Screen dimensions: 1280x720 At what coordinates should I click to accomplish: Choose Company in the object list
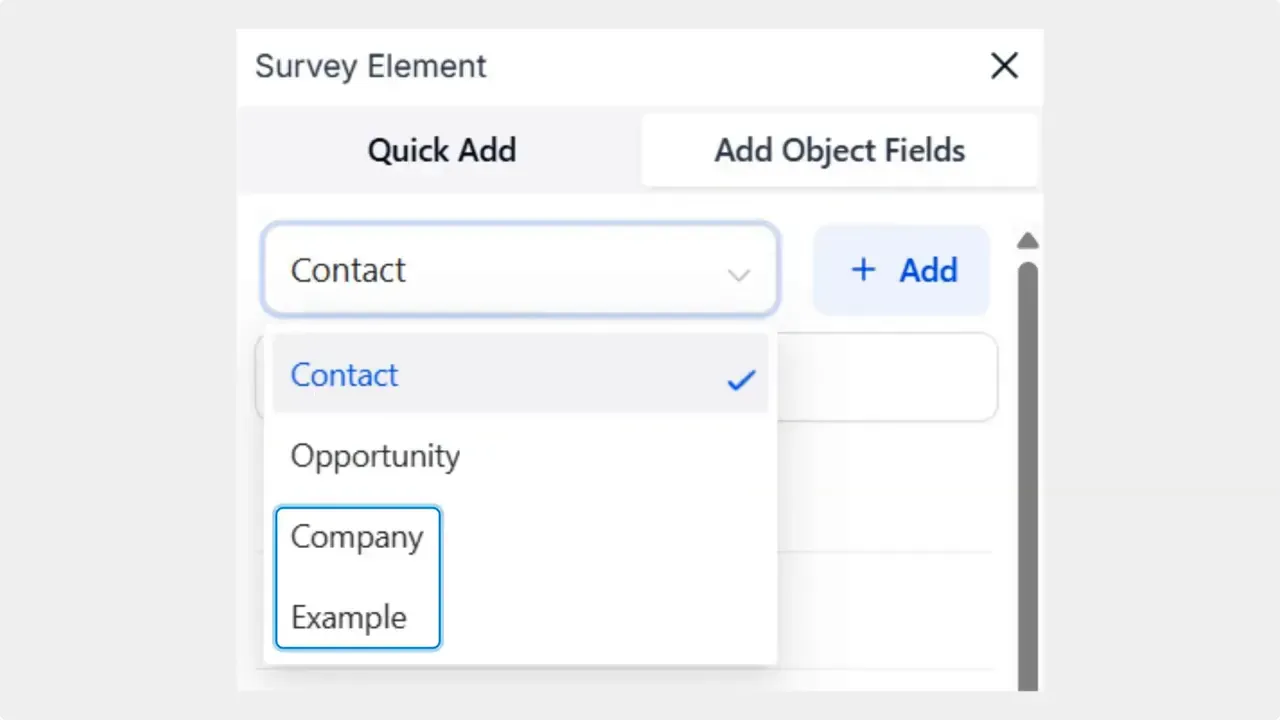tap(357, 537)
